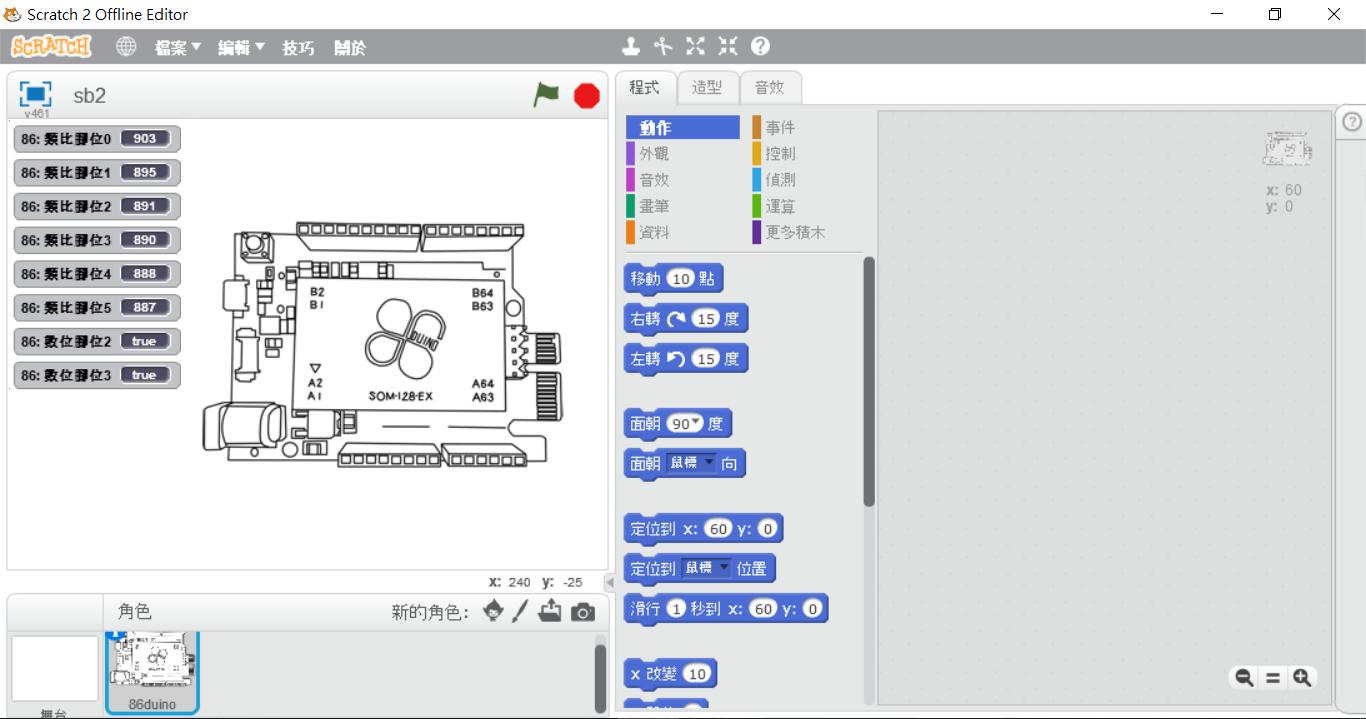Upload sprite from file
Viewport: 1366px width, 719px height.
pyautogui.click(x=549, y=611)
